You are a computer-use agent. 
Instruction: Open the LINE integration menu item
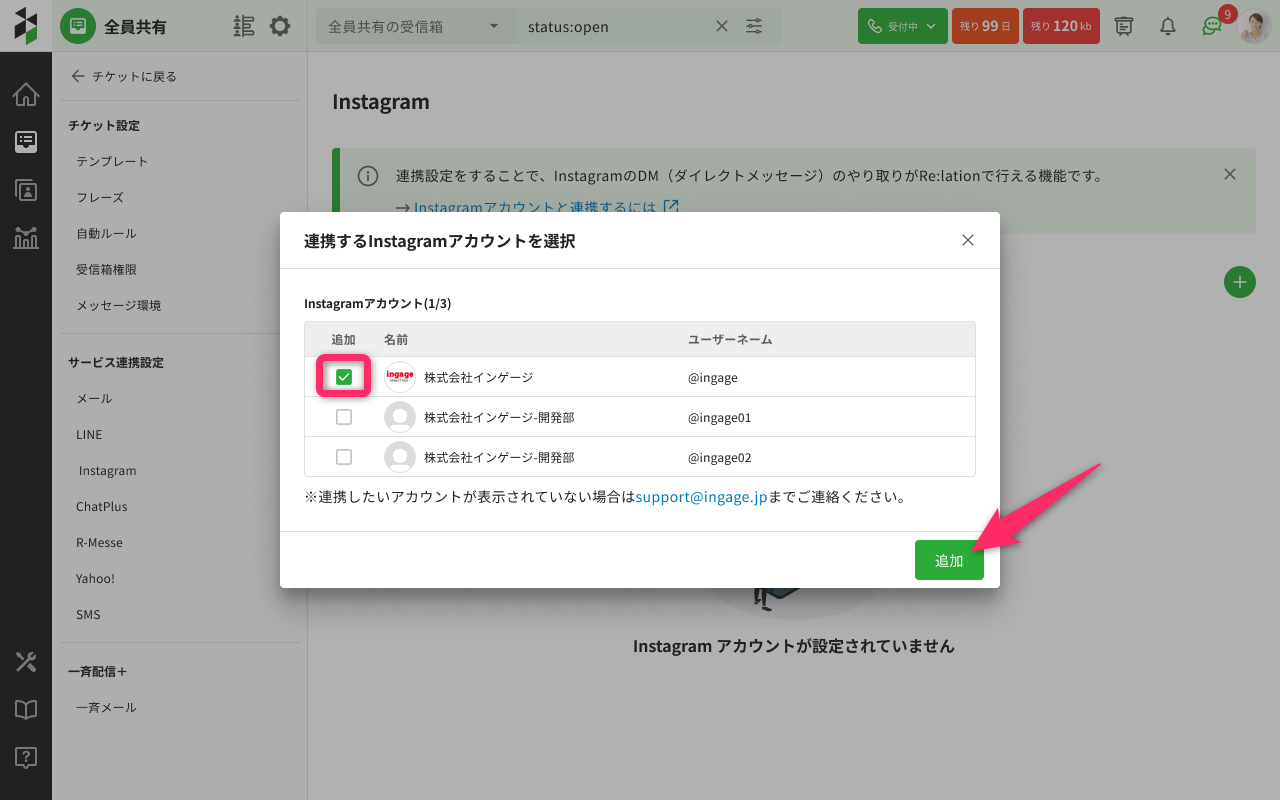(89, 434)
